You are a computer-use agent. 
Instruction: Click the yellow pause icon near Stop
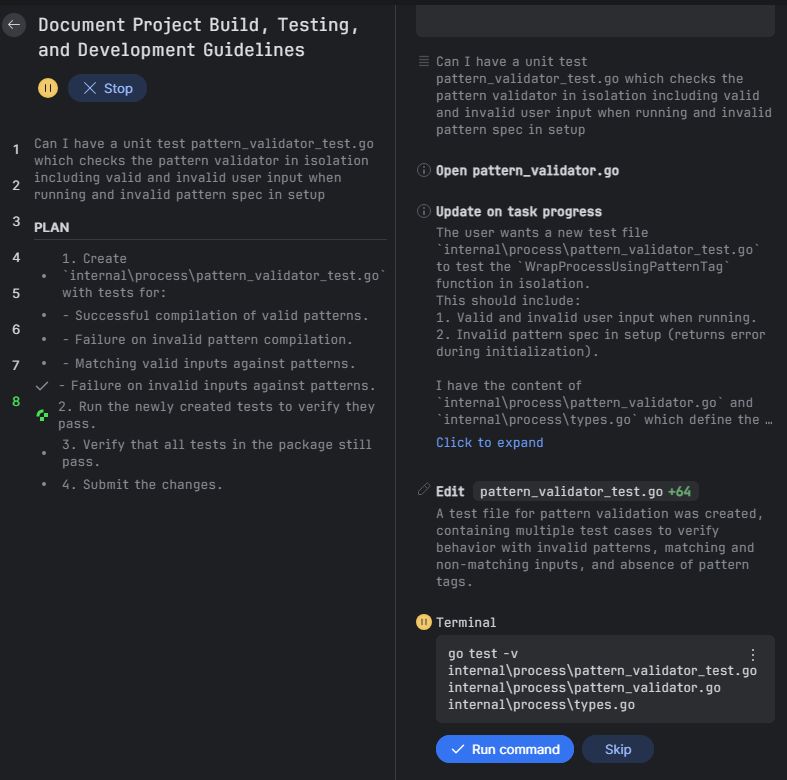click(x=48, y=88)
